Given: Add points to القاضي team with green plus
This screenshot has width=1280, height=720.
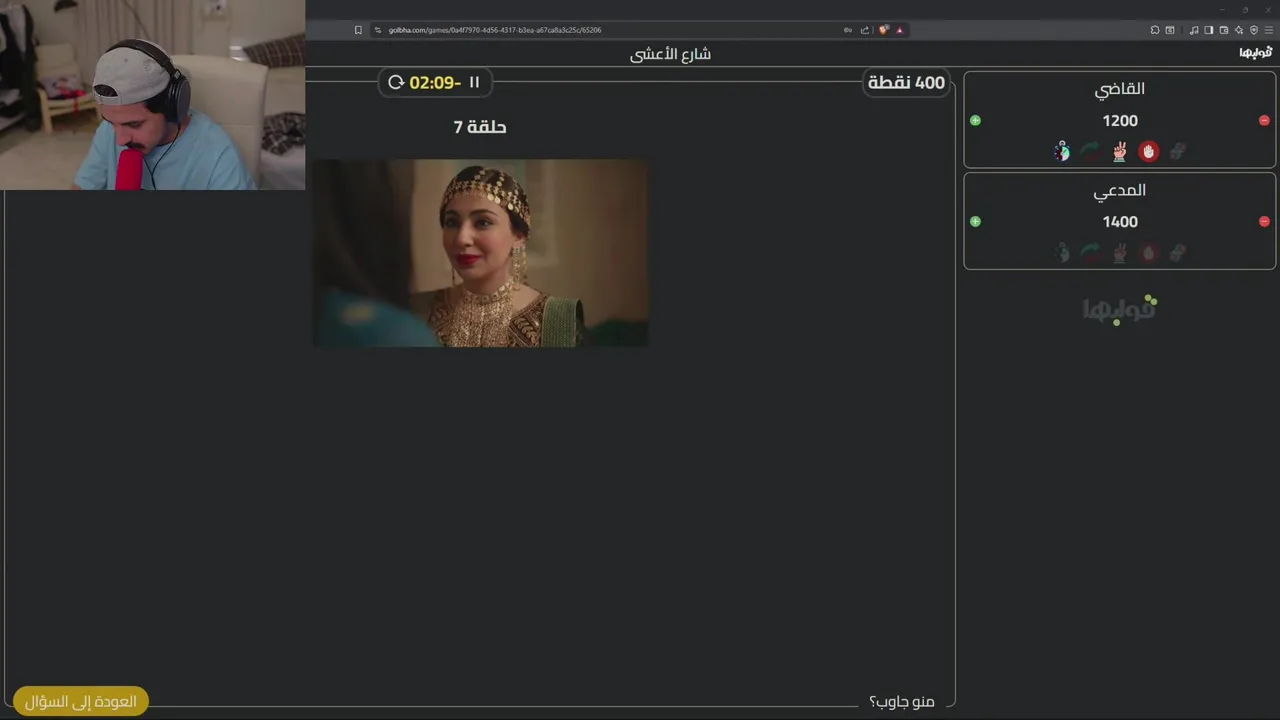Looking at the screenshot, I should pos(975,121).
